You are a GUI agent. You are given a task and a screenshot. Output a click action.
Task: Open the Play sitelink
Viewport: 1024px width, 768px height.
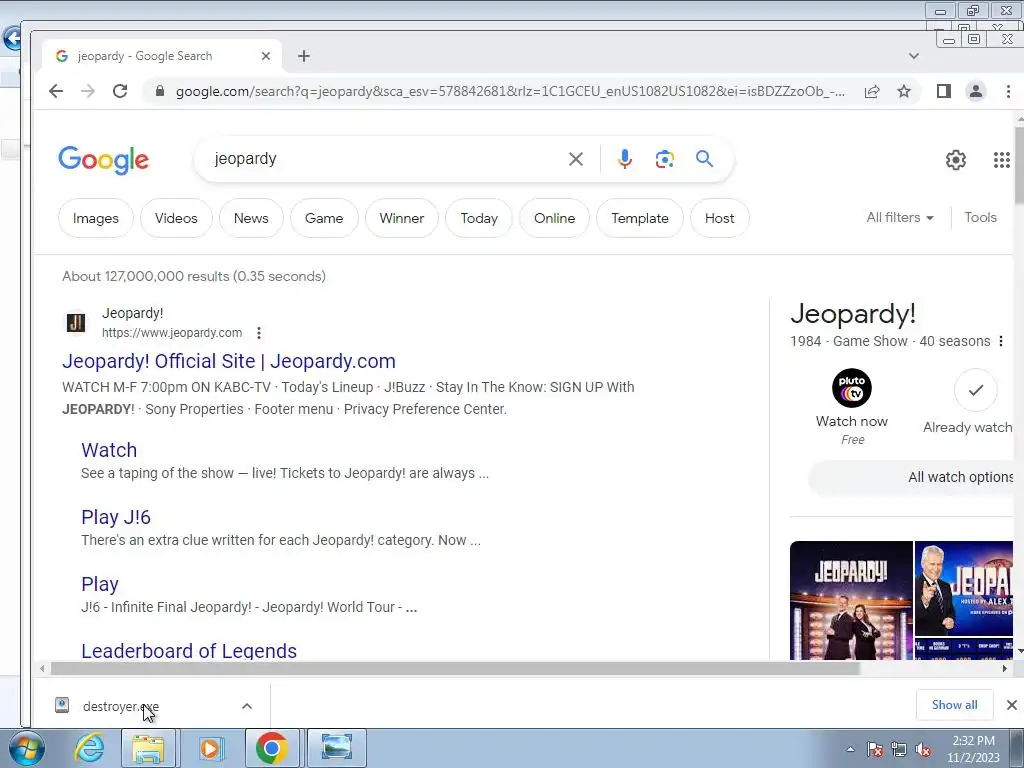click(x=100, y=584)
